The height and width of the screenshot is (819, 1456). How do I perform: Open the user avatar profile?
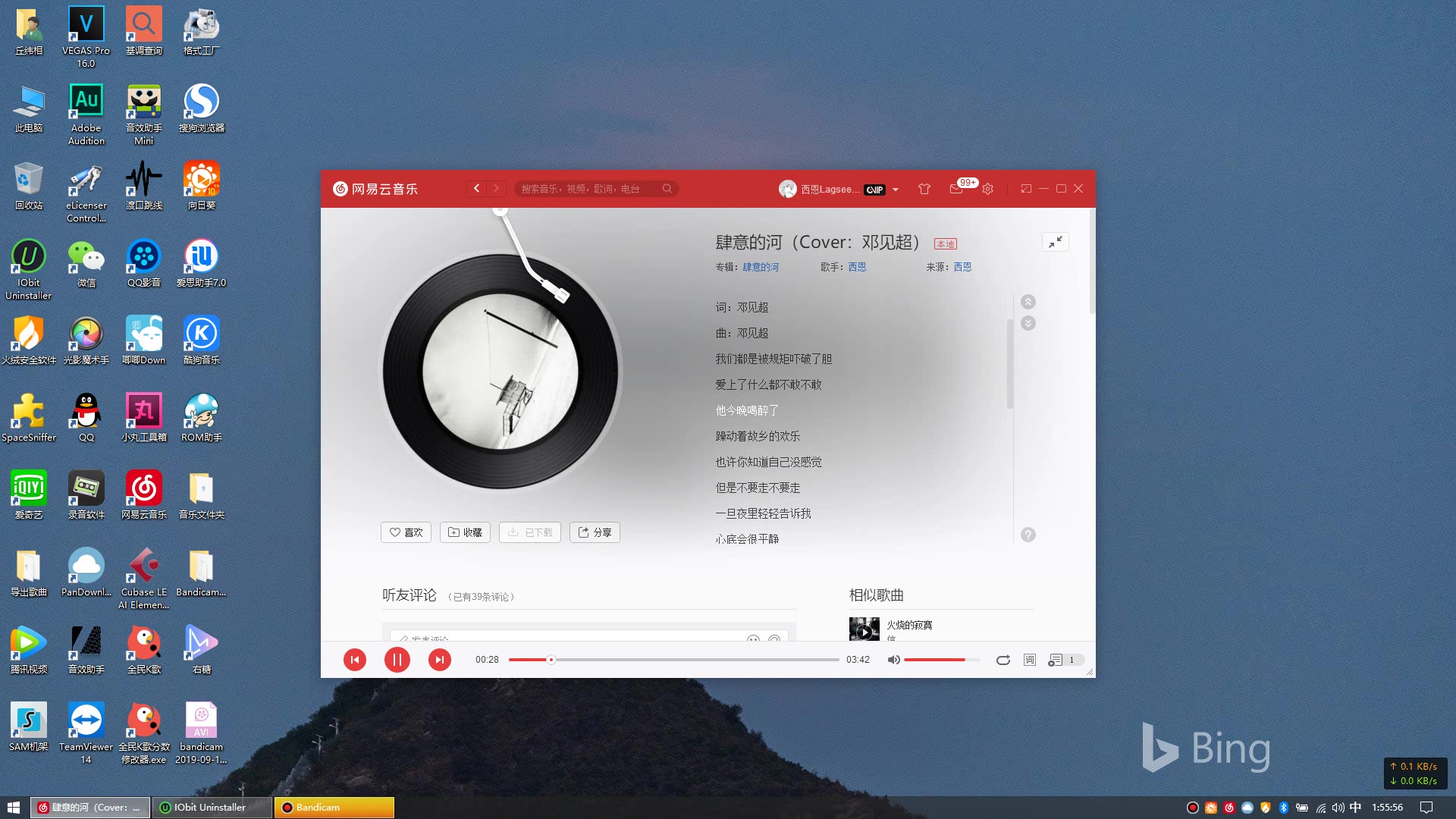pyautogui.click(x=787, y=189)
